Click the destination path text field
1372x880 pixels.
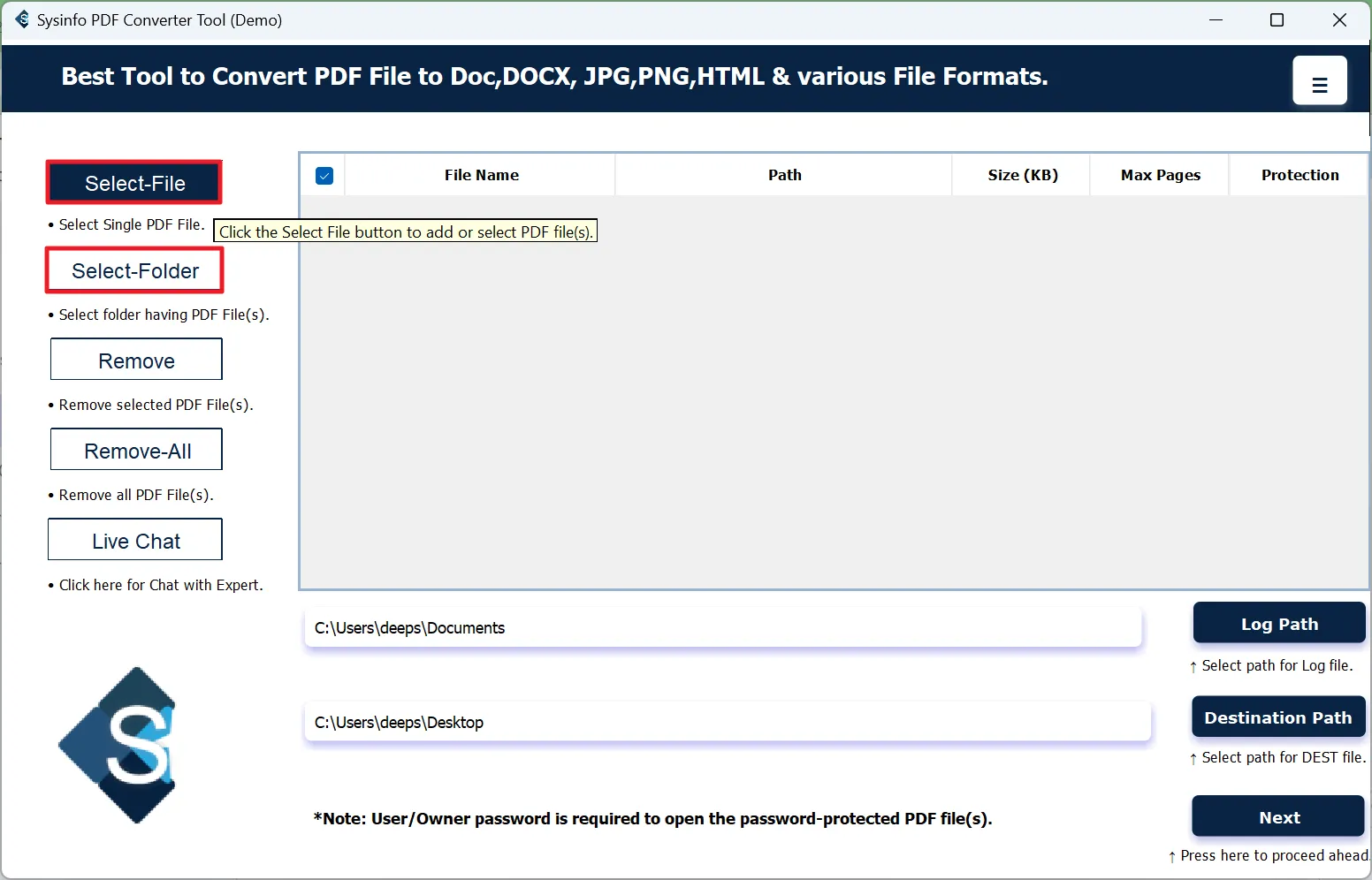click(x=727, y=723)
